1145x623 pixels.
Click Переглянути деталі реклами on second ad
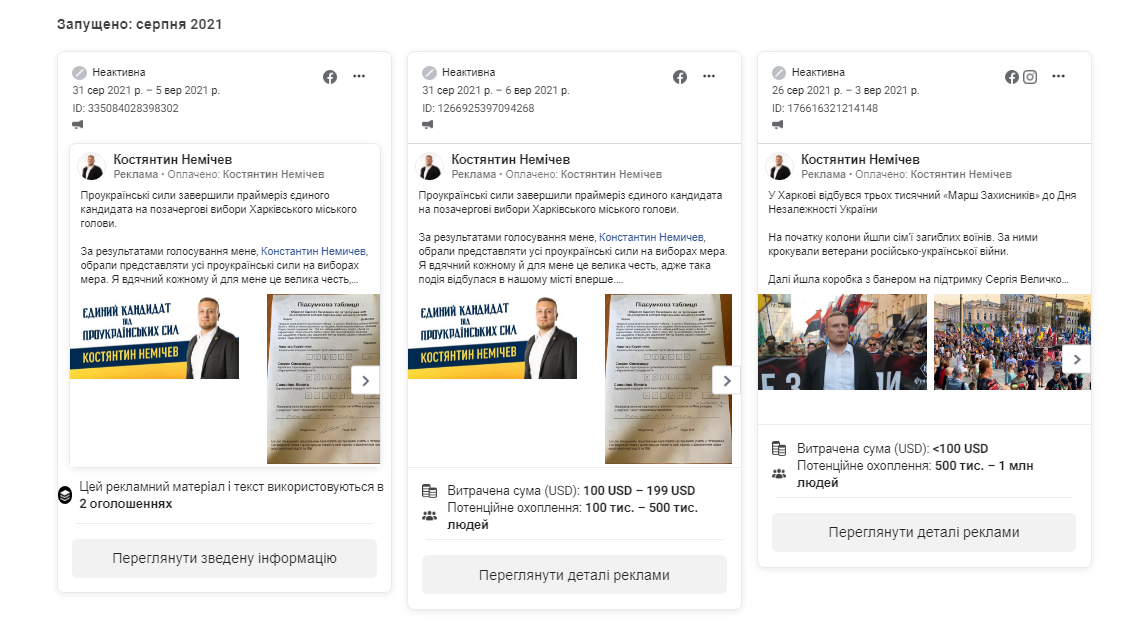[574, 575]
